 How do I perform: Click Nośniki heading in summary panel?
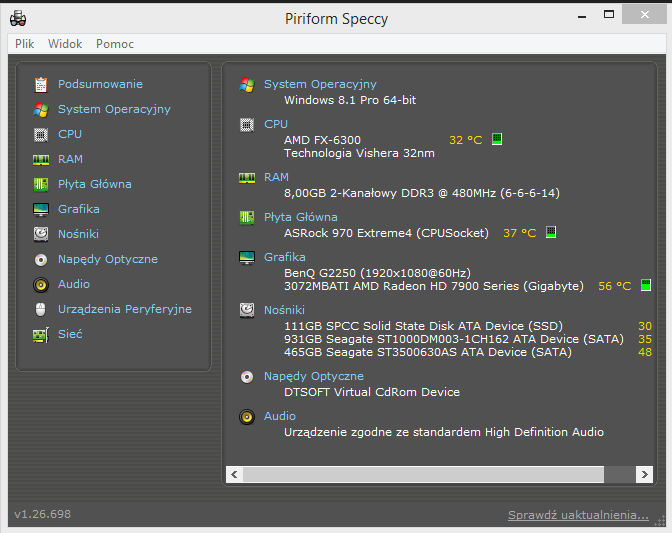point(284,310)
